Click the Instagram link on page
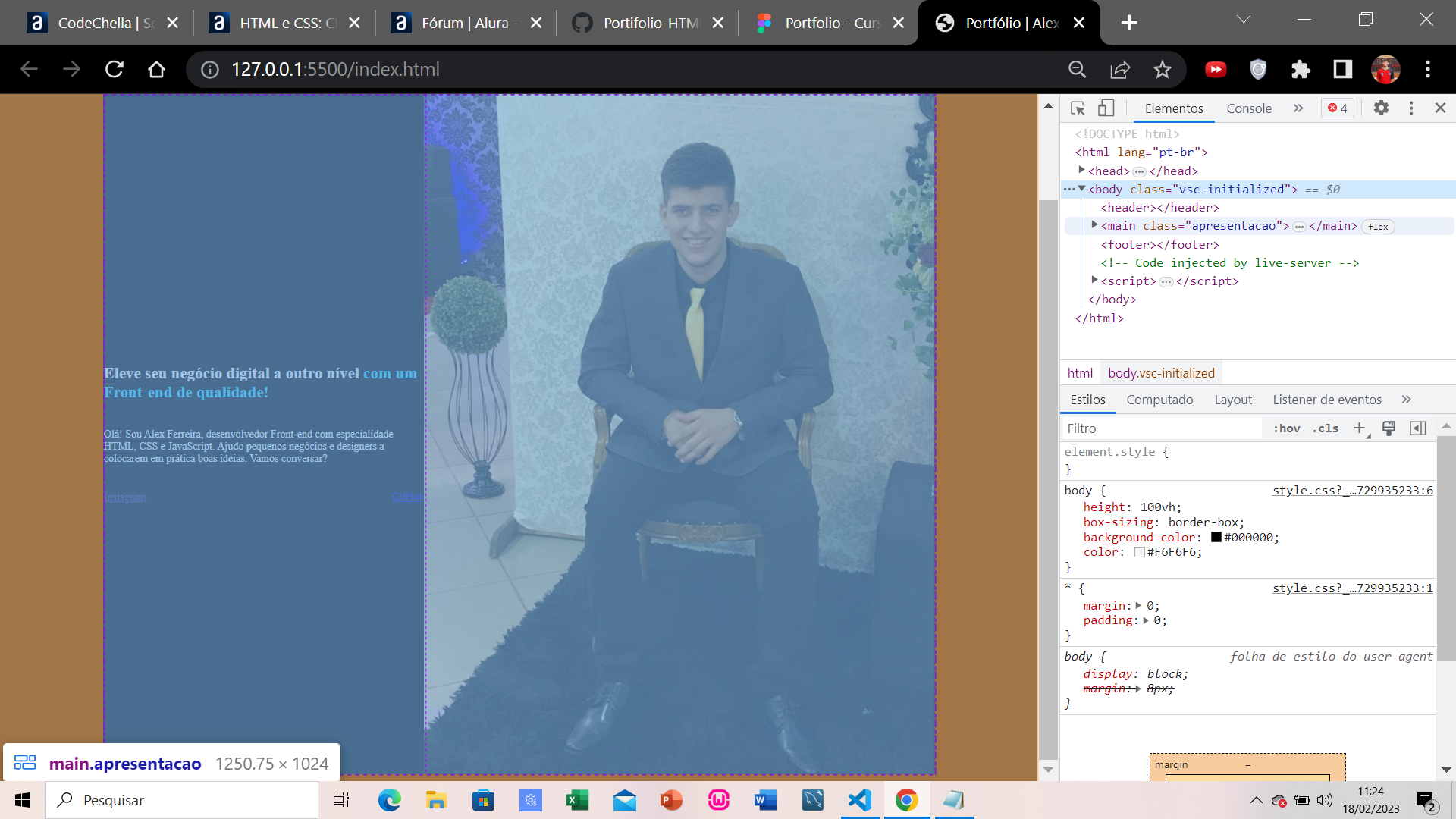Screen dimensions: 1456x819 click(x=125, y=497)
